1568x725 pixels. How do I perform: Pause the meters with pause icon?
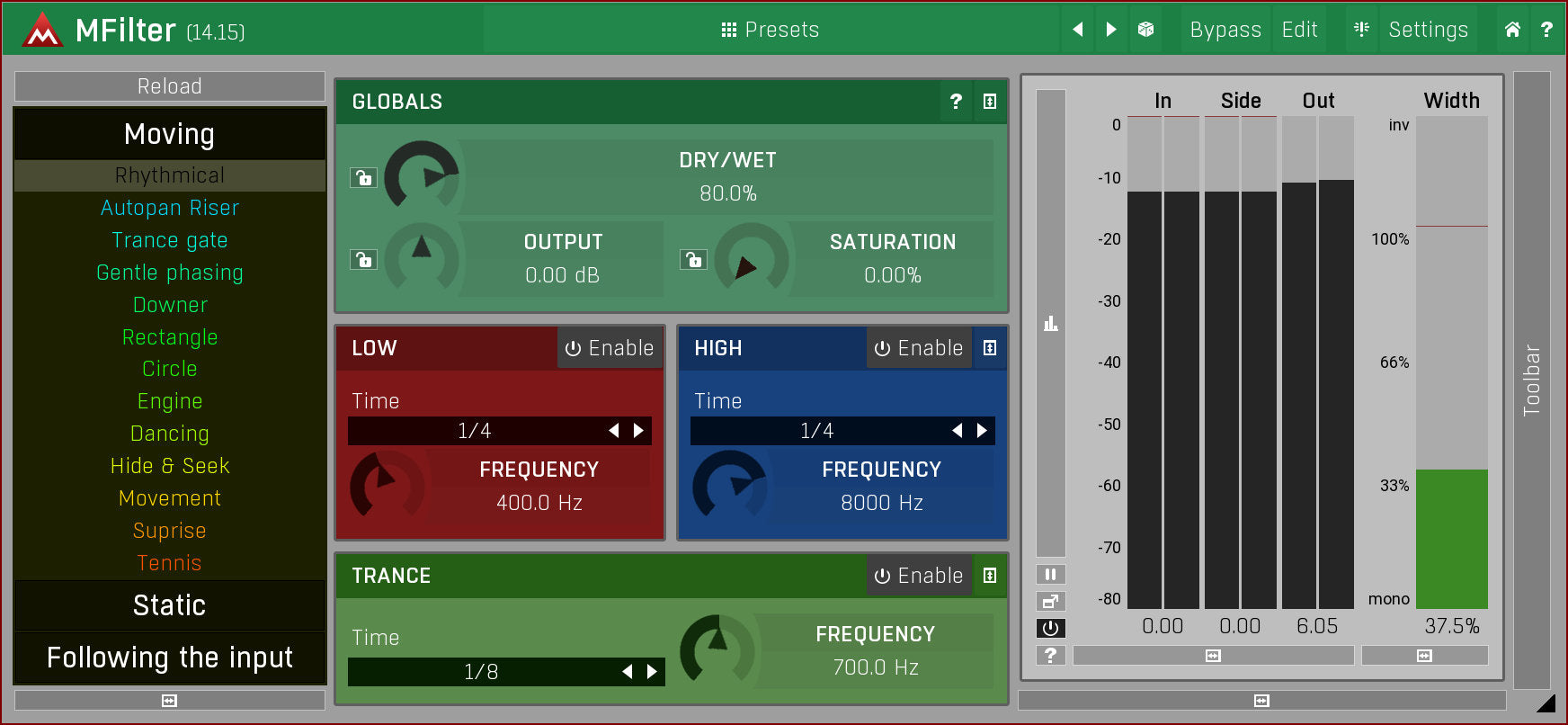(x=1050, y=574)
